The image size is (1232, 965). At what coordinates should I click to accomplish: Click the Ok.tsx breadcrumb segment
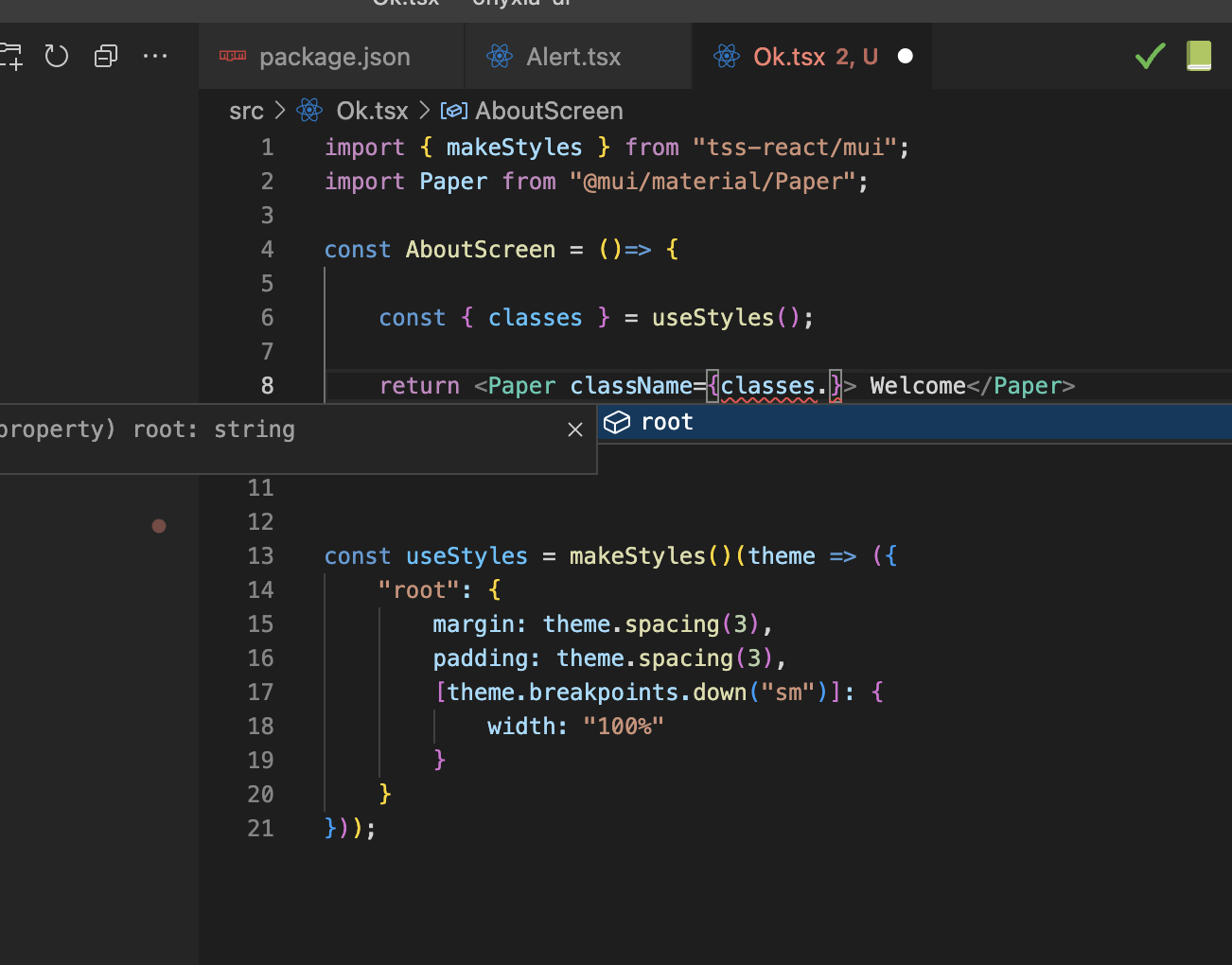pos(372,111)
